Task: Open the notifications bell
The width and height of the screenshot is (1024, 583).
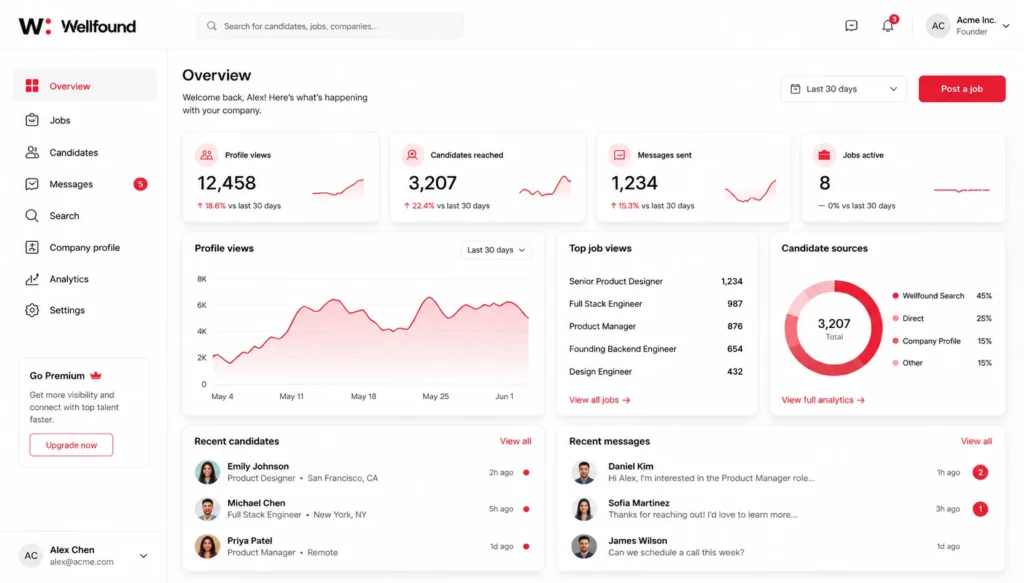Action: pyautogui.click(x=888, y=25)
